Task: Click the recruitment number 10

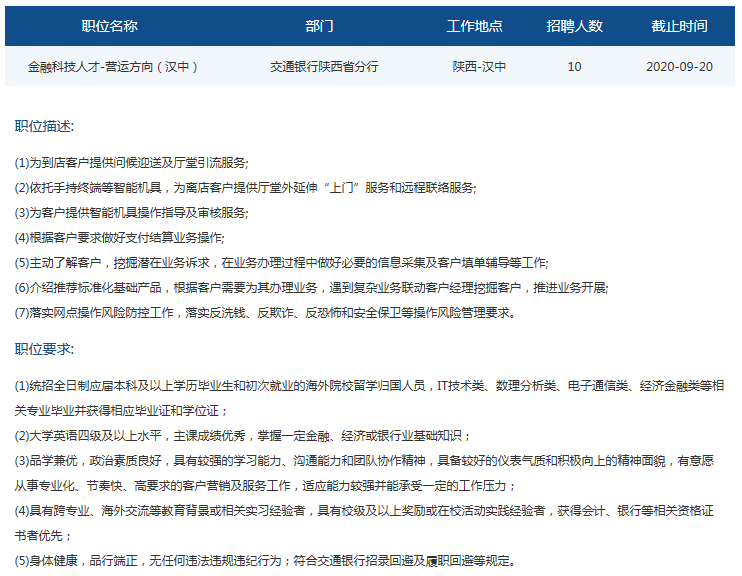Action: [574, 67]
